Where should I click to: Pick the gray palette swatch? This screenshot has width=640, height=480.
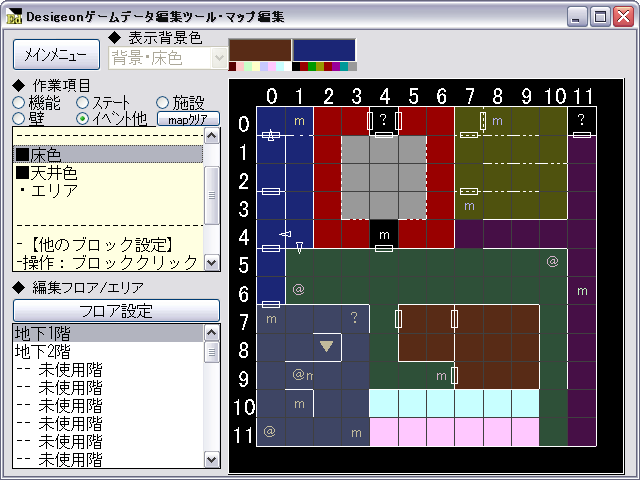click(x=353, y=67)
